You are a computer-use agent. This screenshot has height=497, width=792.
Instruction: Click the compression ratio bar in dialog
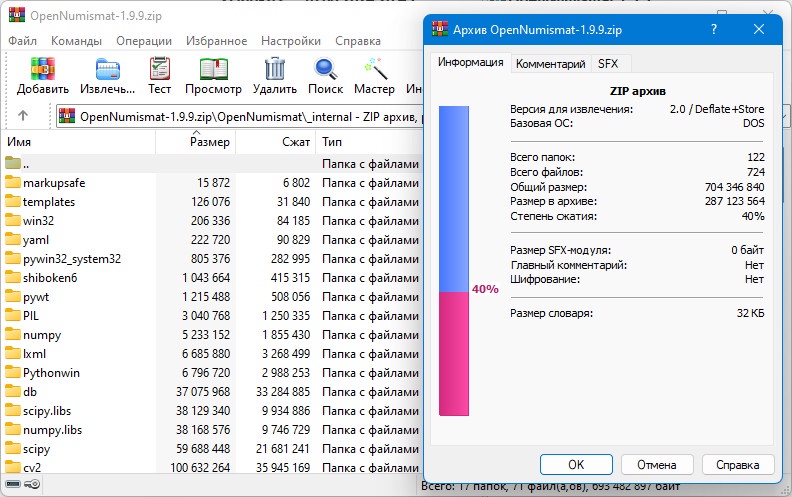click(454, 261)
